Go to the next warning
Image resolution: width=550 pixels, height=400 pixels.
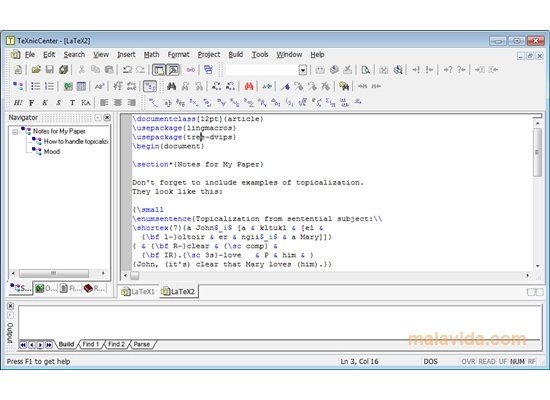448,70
